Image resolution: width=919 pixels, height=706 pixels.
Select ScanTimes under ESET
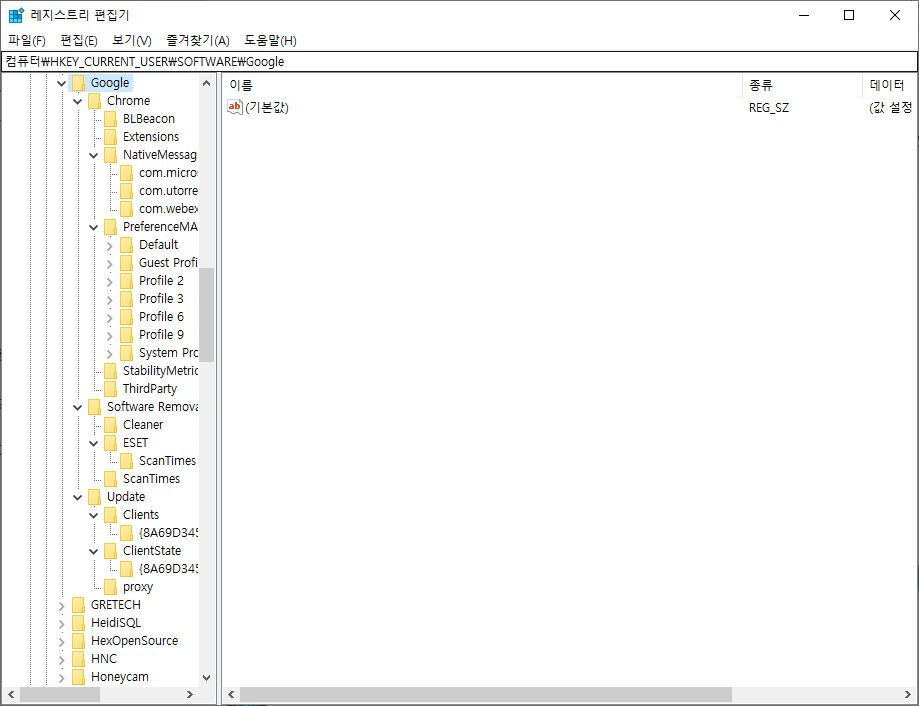pyautogui.click(x=167, y=461)
